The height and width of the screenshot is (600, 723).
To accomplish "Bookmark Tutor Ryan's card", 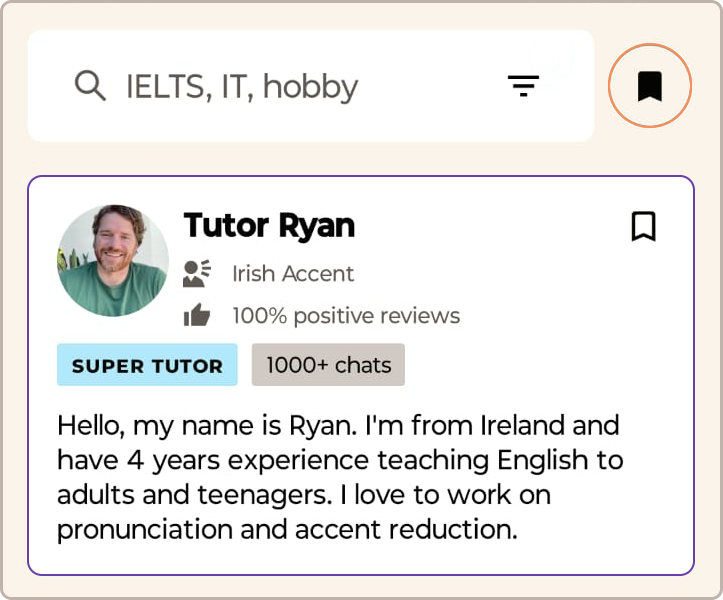I will [644, 227].
